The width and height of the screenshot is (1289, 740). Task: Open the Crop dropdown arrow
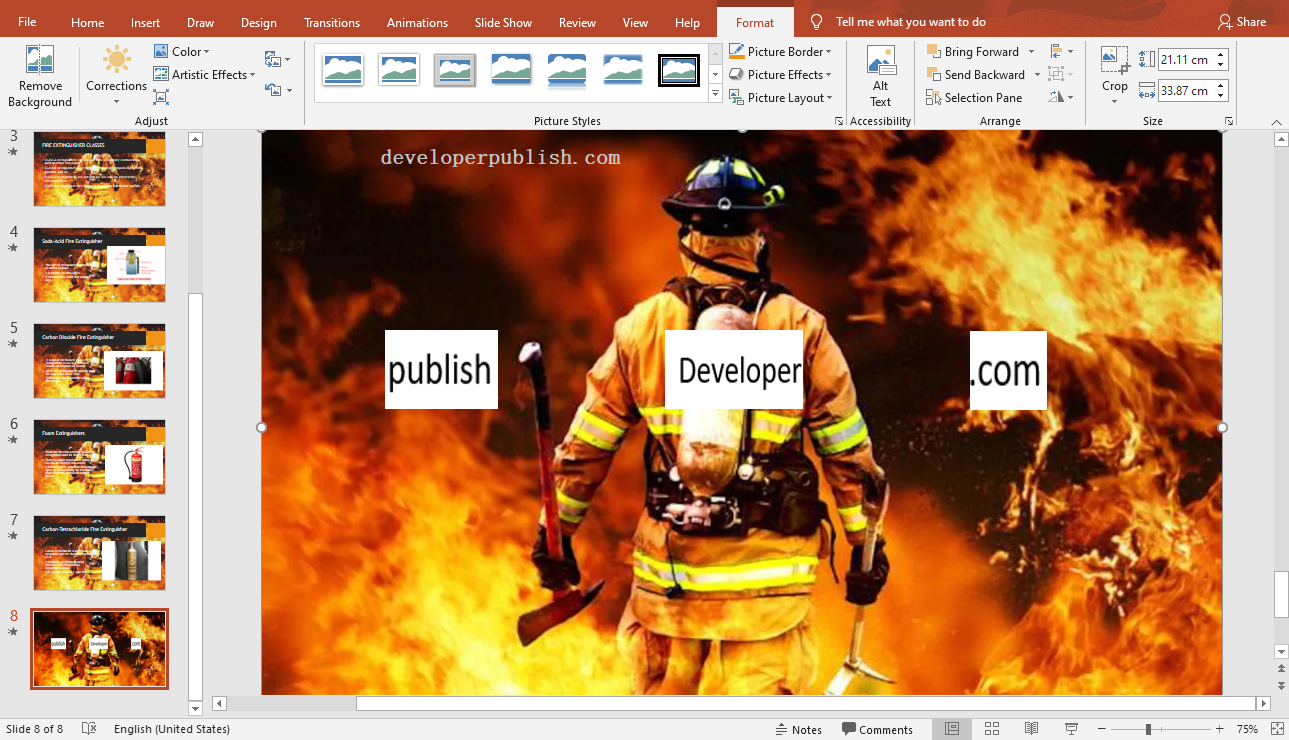(x=1115, y=101)
